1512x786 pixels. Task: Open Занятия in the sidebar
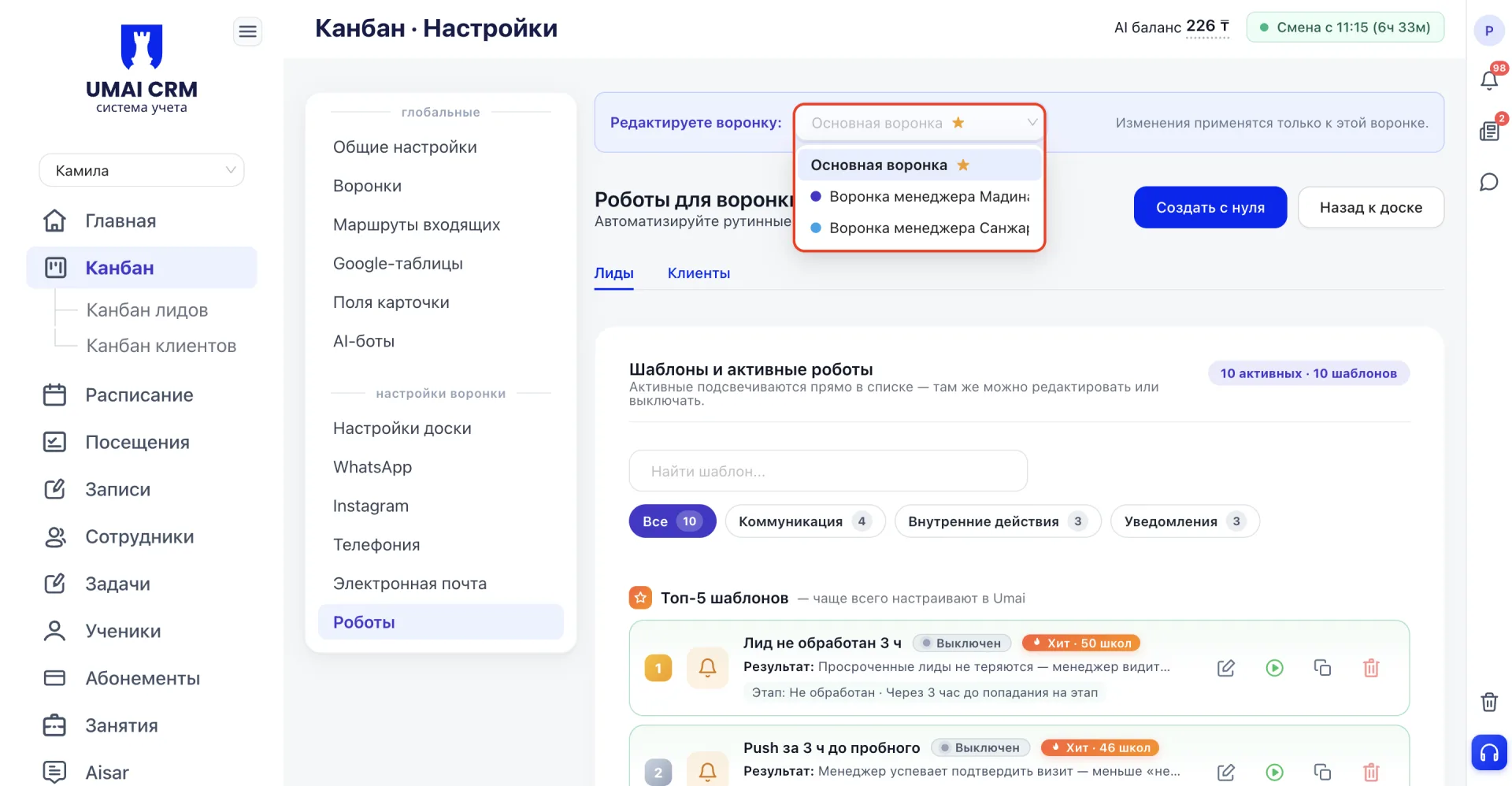tap(142, 725)
